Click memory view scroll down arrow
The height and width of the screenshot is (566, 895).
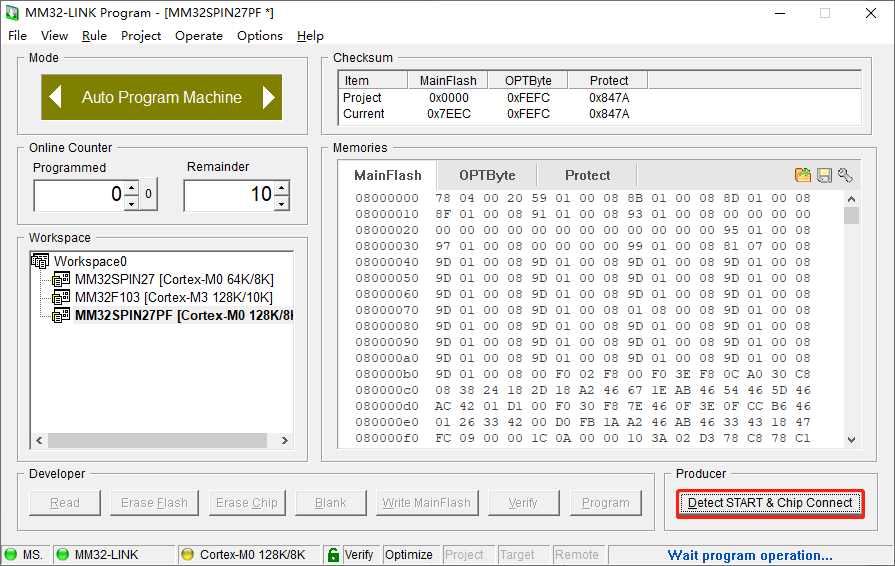pyautogui.click(x=851, y=439)
